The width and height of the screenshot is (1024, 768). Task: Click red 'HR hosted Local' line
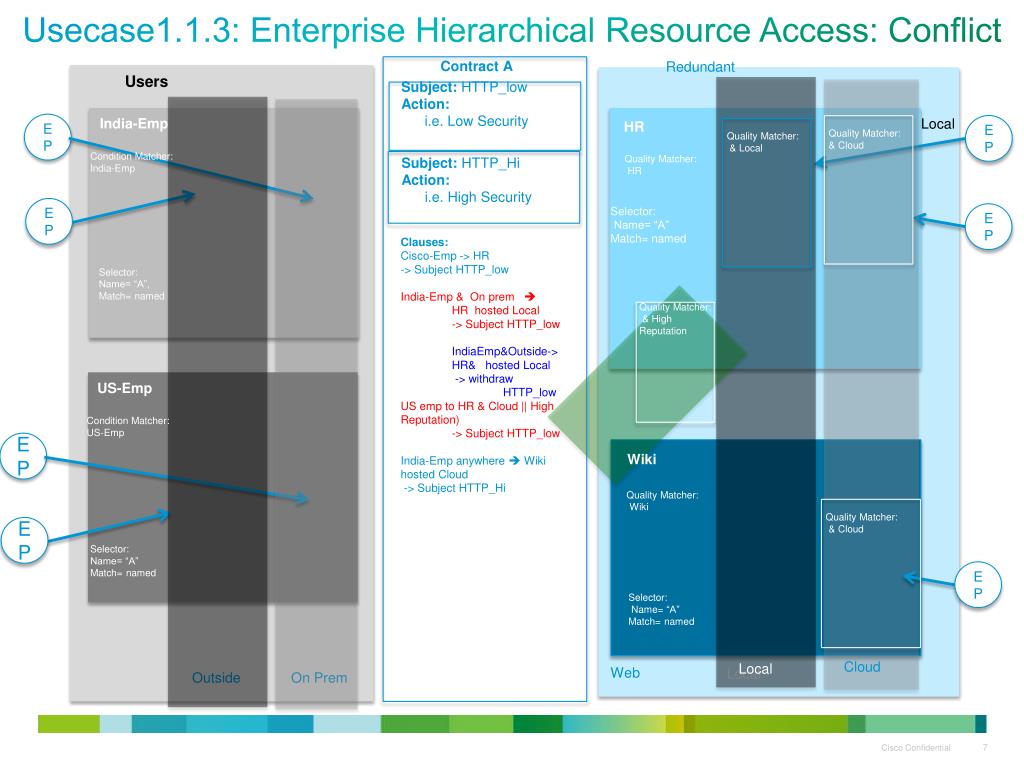click(x=496, y=310)
